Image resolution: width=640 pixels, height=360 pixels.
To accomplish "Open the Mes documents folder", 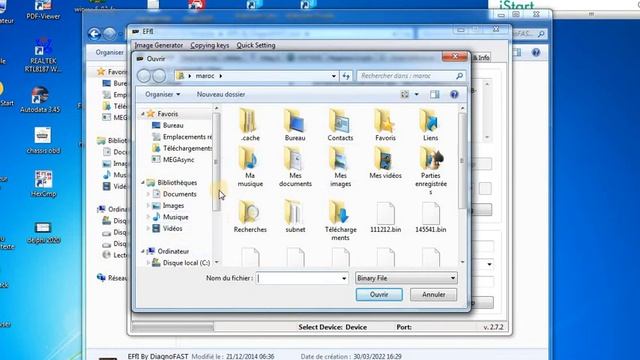I will [295, 167].
